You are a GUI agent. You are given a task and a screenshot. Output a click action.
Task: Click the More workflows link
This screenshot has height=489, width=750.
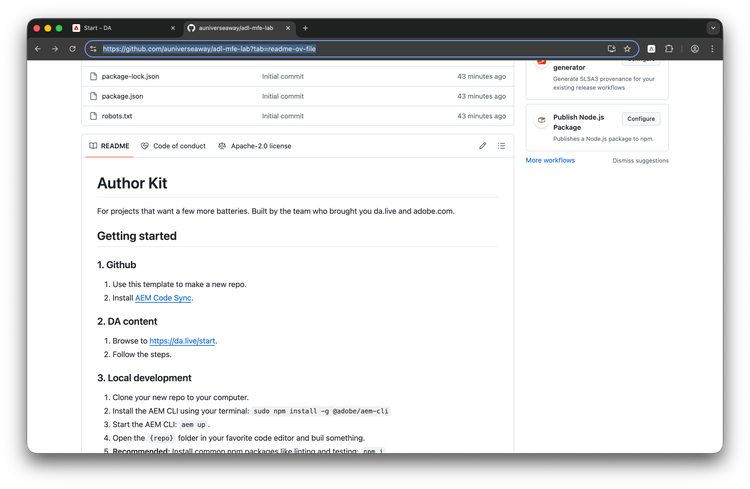[550, 160]
